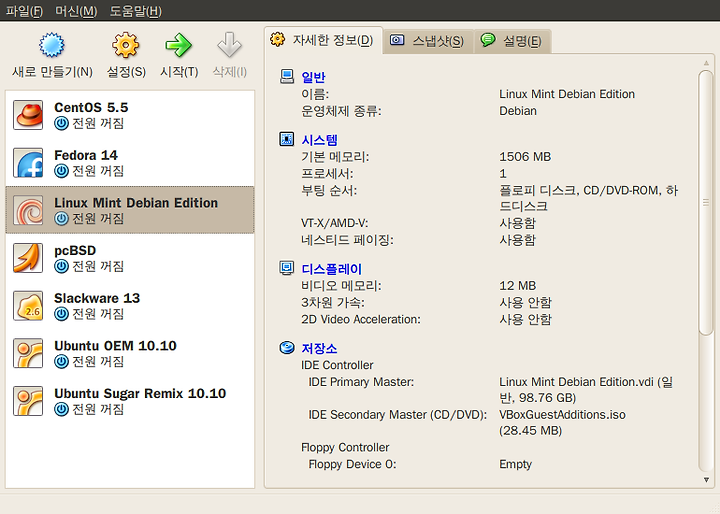Viewport: 720px width, 514px height.
Task: Click the VBoxGuestAdditions.iso value
Action: pos(562,415)
